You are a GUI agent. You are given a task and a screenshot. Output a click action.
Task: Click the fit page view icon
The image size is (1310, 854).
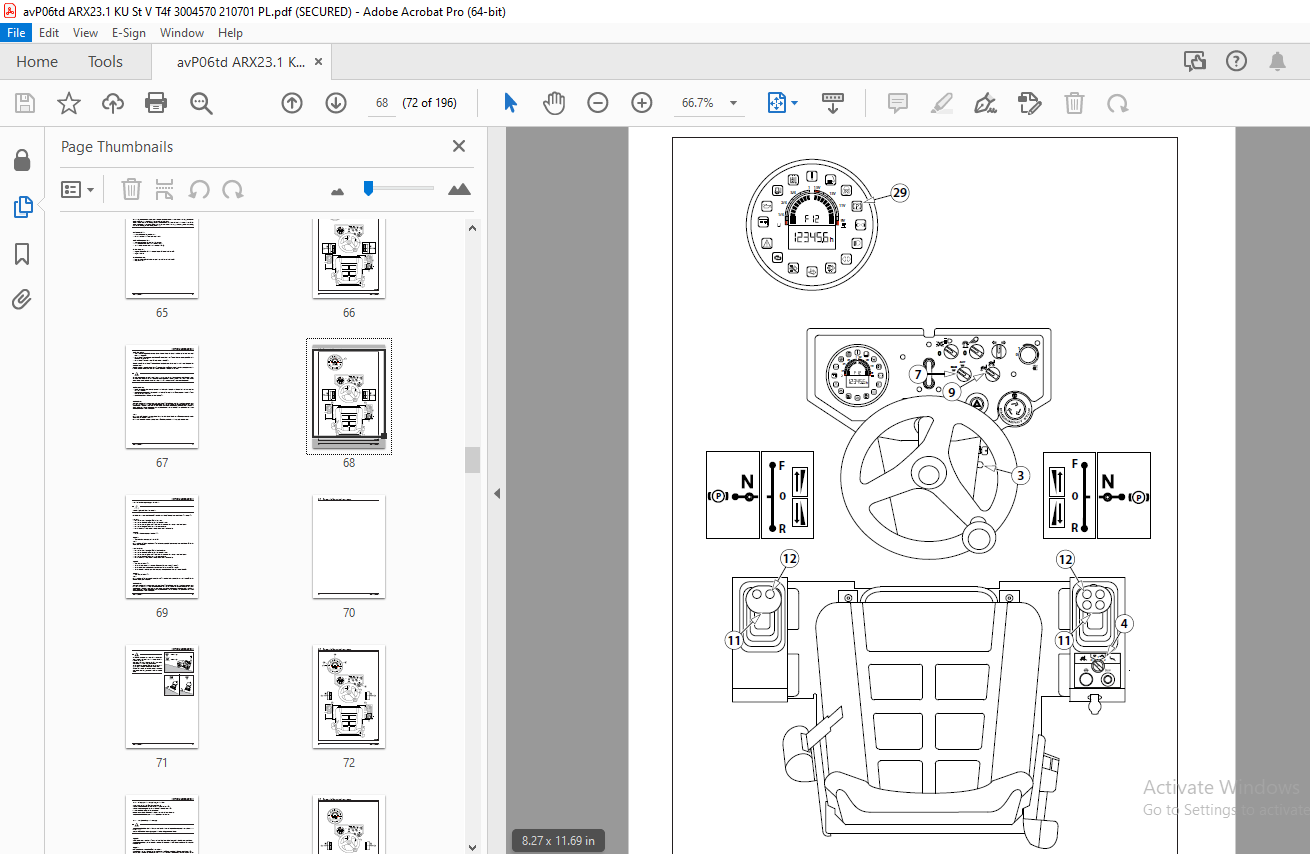[777, 103]
